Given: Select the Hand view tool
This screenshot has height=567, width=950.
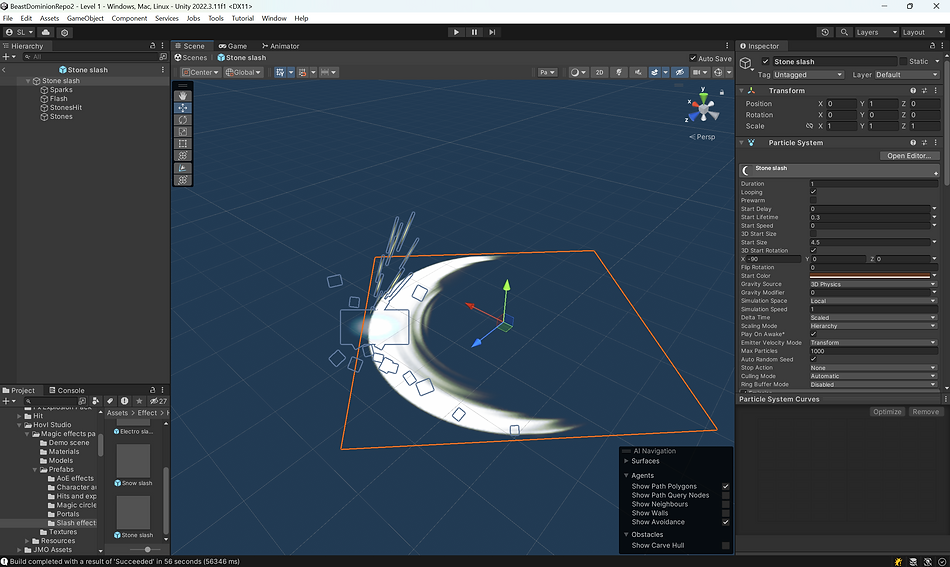Looking at the screenshot, I should pyautogui.click(x=182, y=96).
